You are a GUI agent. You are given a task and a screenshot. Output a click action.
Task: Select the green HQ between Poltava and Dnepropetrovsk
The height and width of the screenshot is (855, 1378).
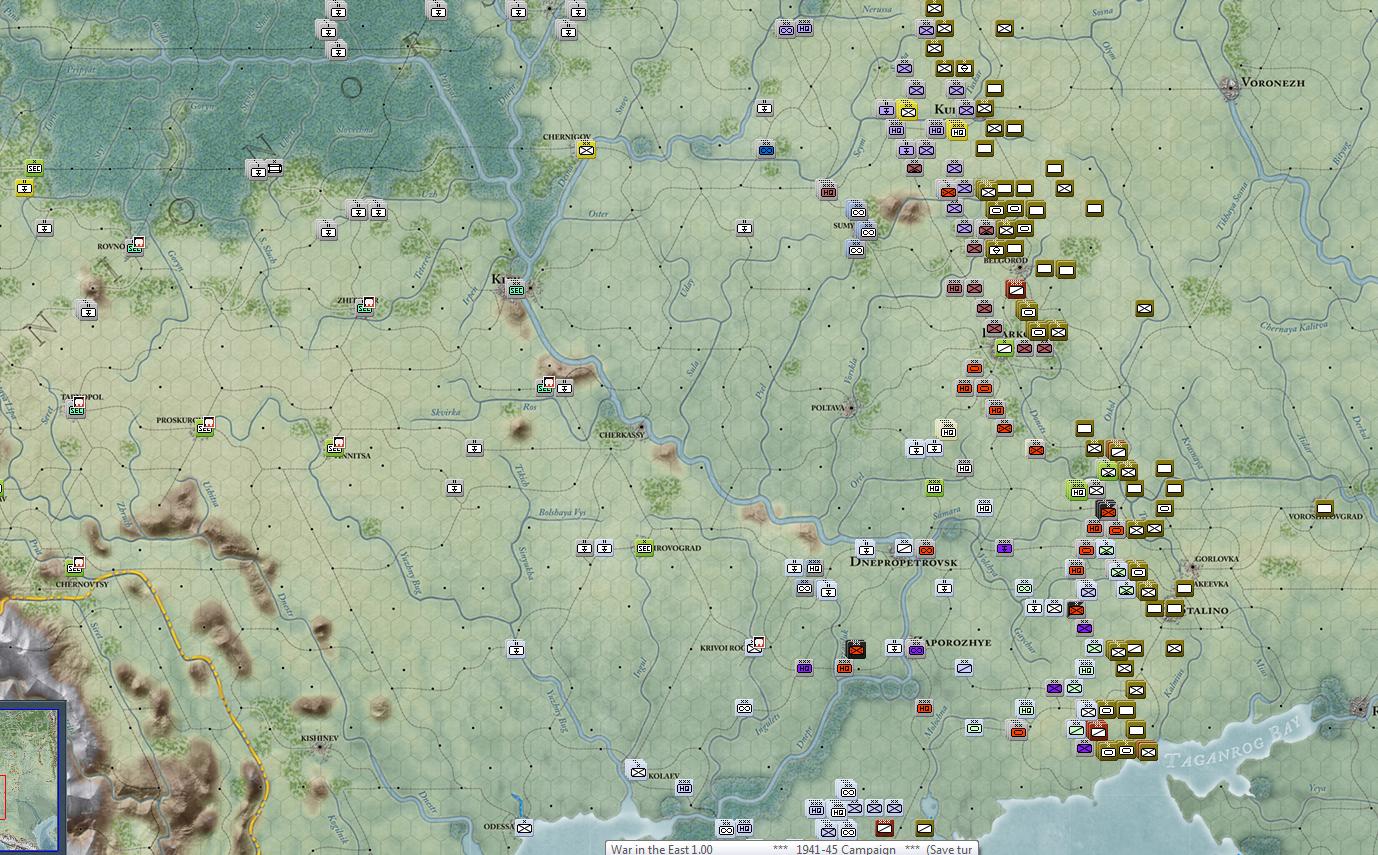click(x=934, y=488)
